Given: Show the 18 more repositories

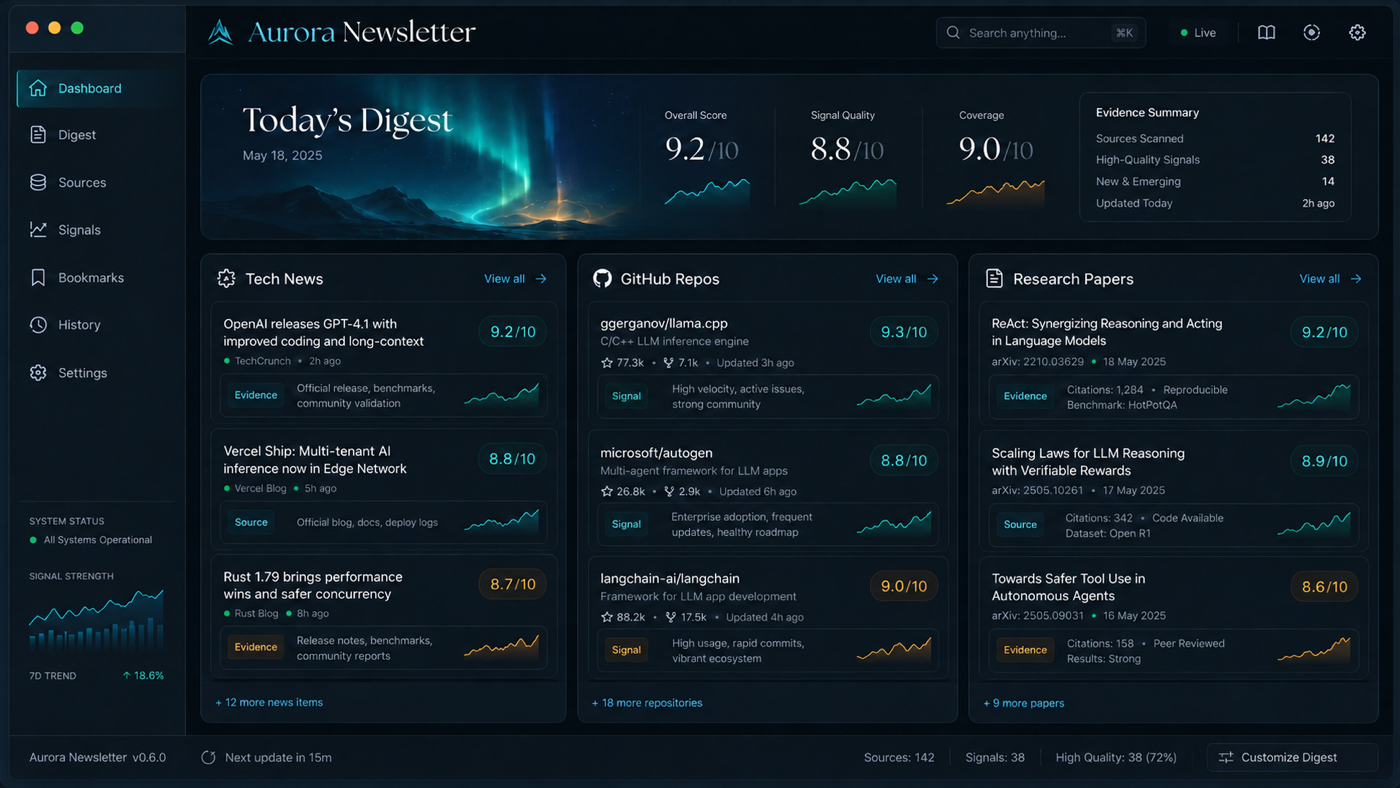Looking at the screenshot, I should [x=647, y=703].
